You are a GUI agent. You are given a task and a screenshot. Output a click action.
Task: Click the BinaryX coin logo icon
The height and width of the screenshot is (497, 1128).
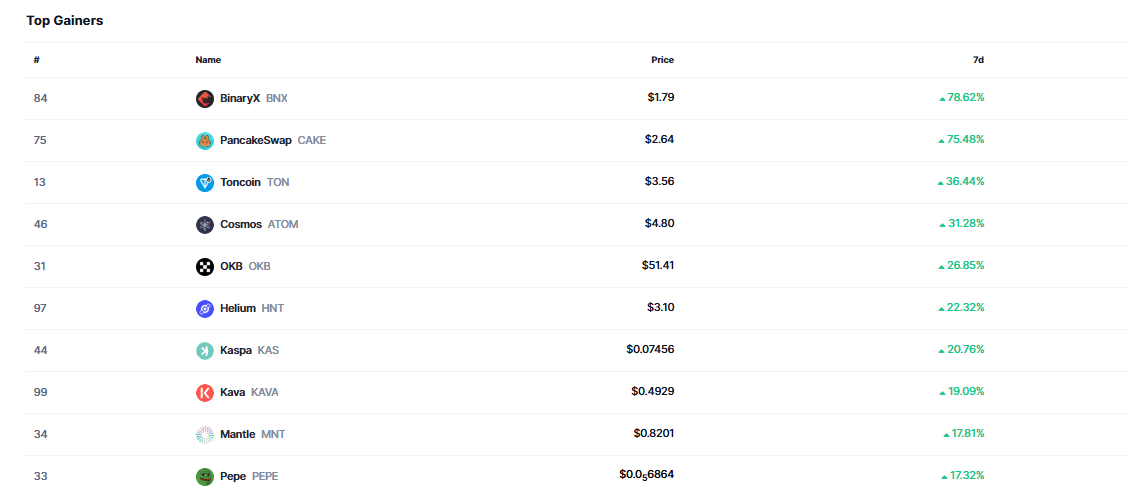coord(205,98)
